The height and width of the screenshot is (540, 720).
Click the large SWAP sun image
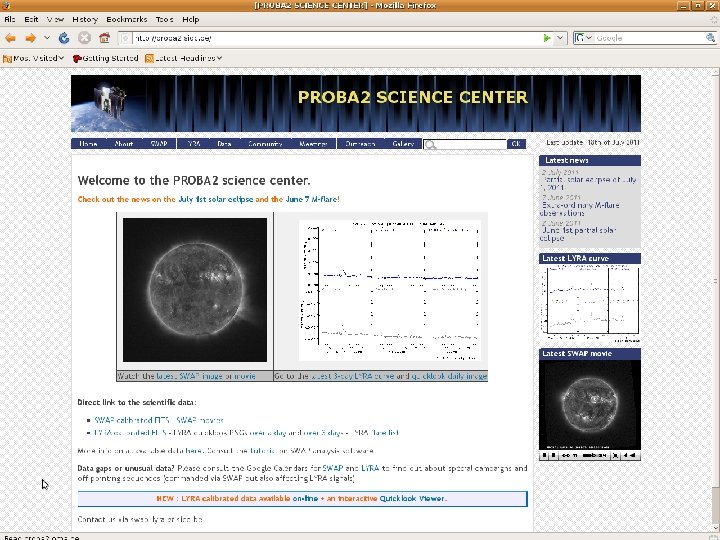pos(195,290)
